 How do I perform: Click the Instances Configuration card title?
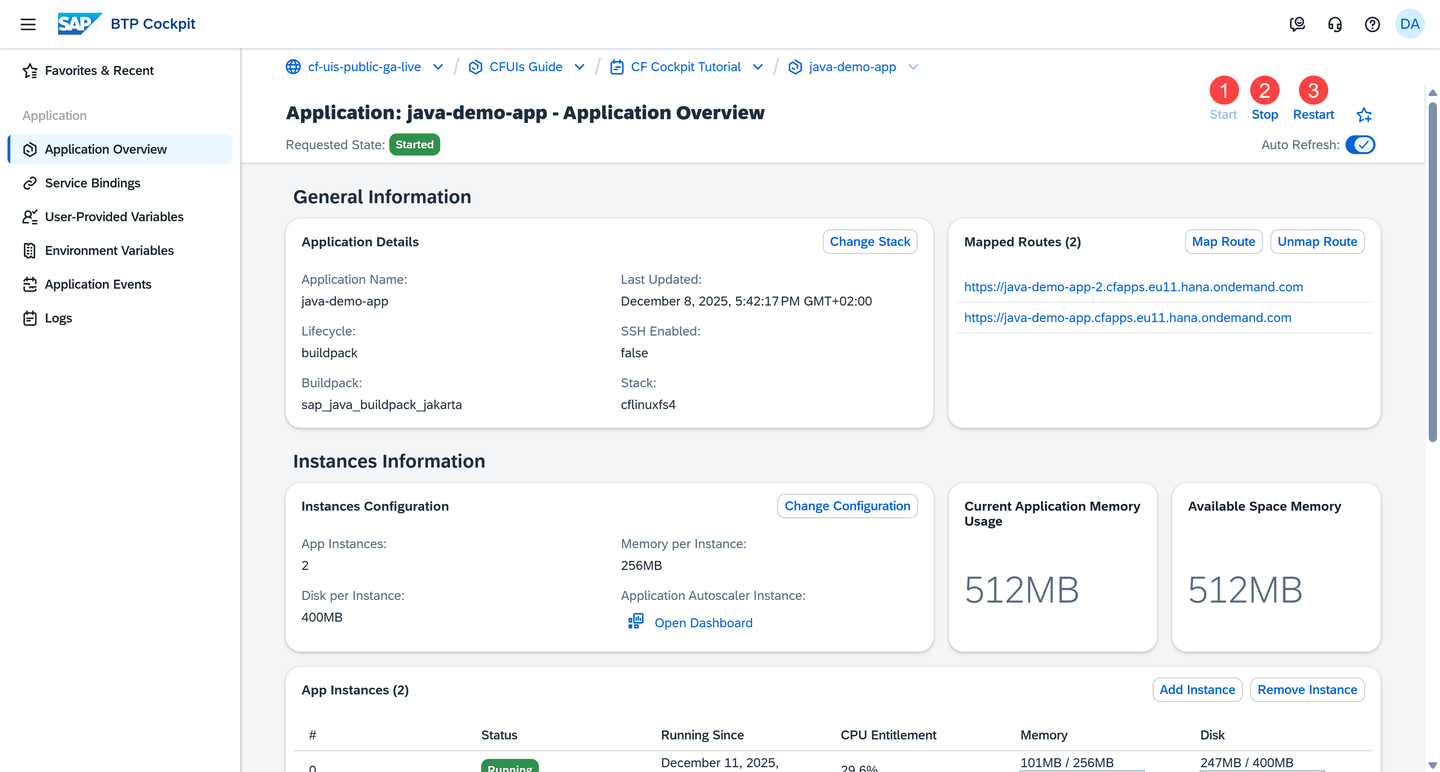tap(375, 506)
